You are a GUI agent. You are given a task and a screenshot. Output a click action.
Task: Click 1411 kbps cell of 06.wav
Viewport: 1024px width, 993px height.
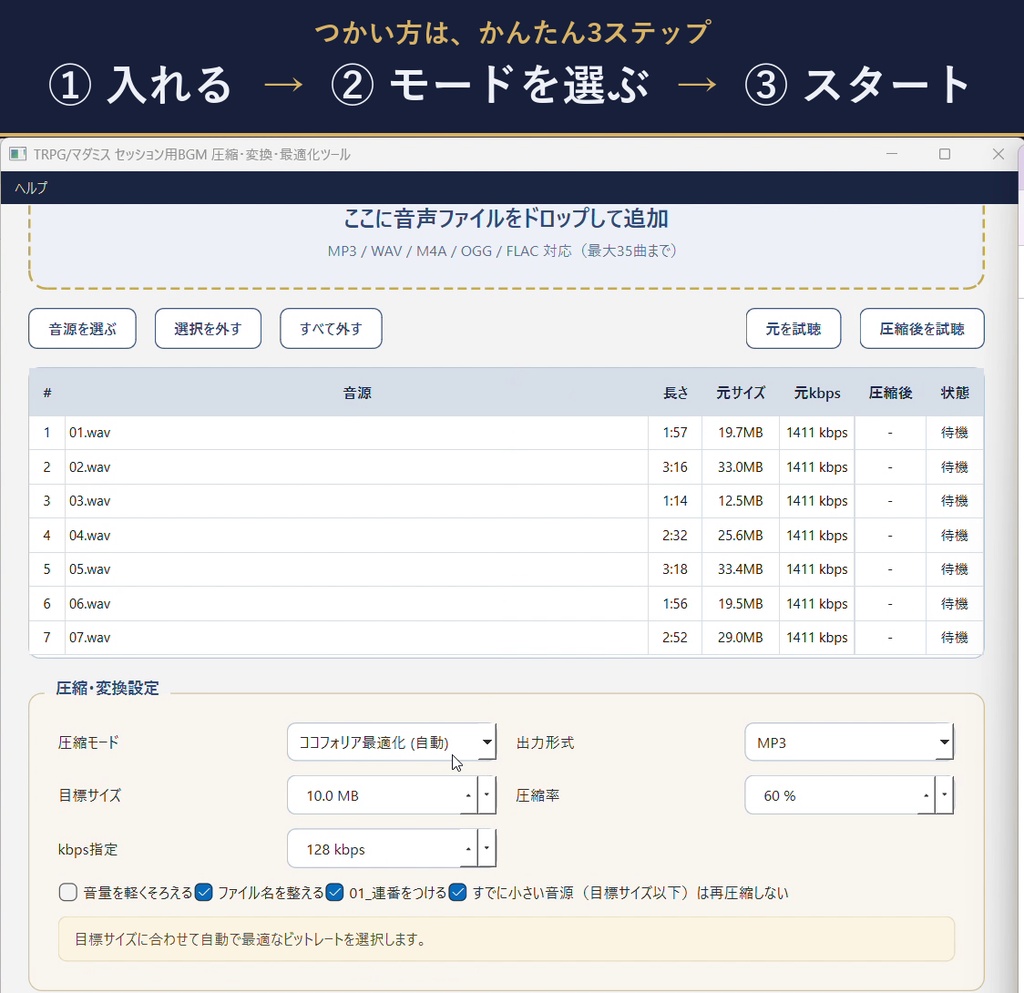(817, 603)
